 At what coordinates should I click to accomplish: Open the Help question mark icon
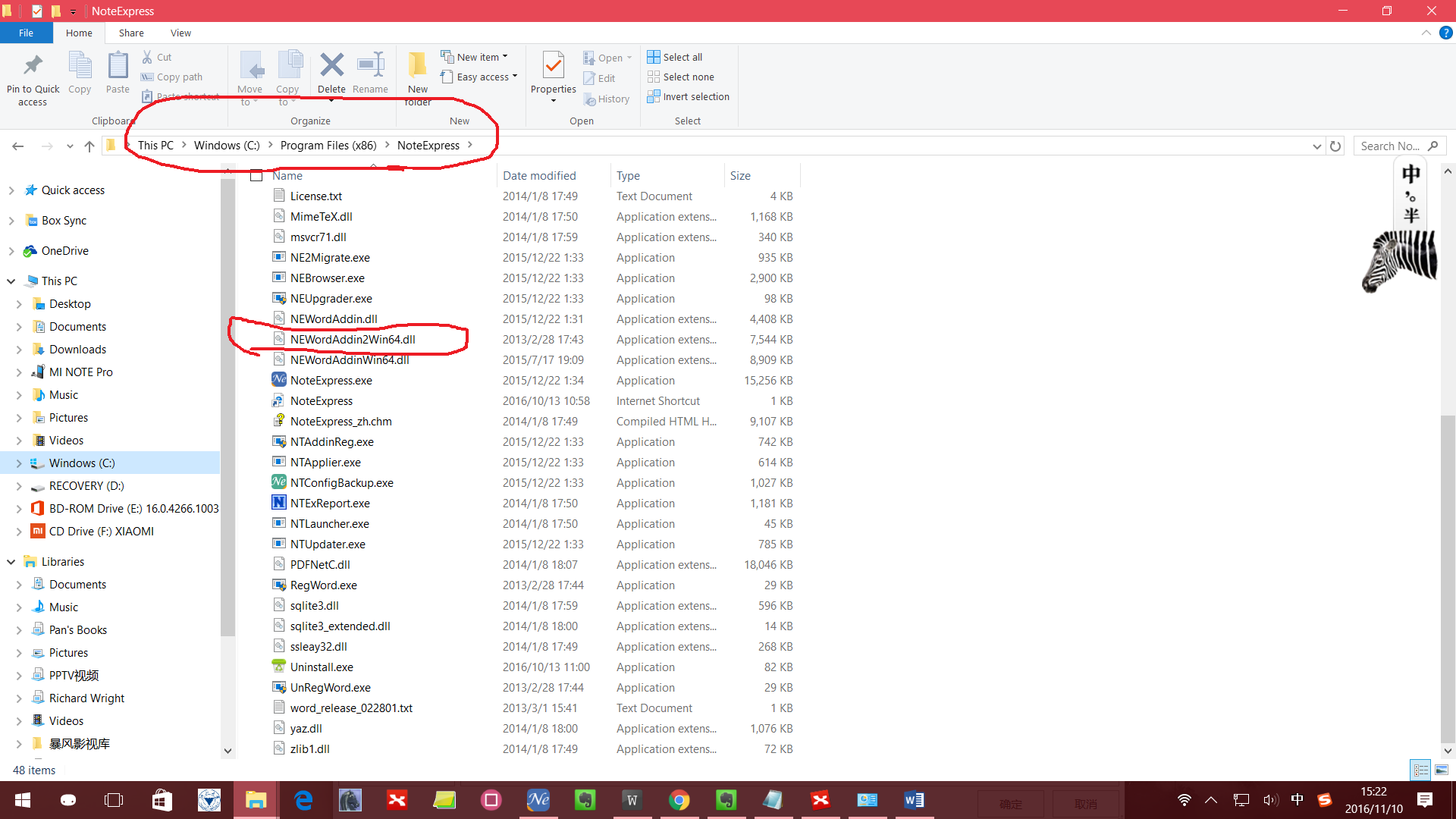click(x=1446, y=33)
